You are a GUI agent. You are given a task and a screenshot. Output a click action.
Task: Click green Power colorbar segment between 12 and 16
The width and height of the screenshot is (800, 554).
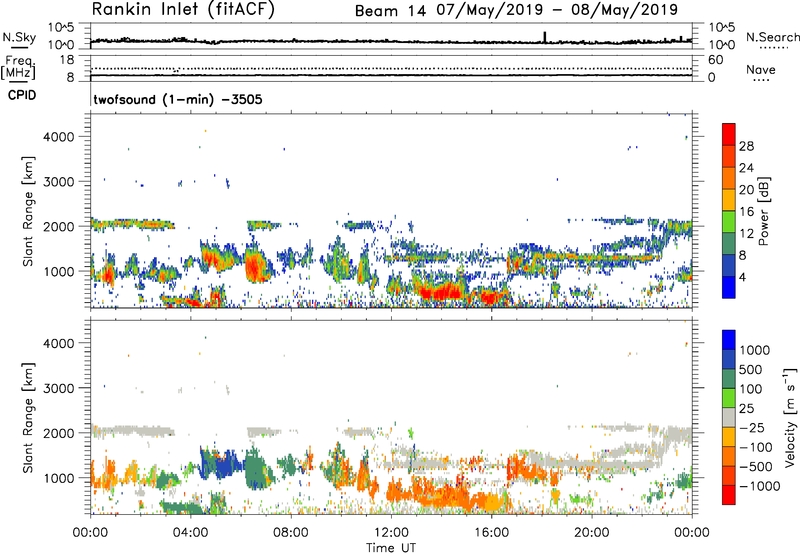tap(729, 222)
